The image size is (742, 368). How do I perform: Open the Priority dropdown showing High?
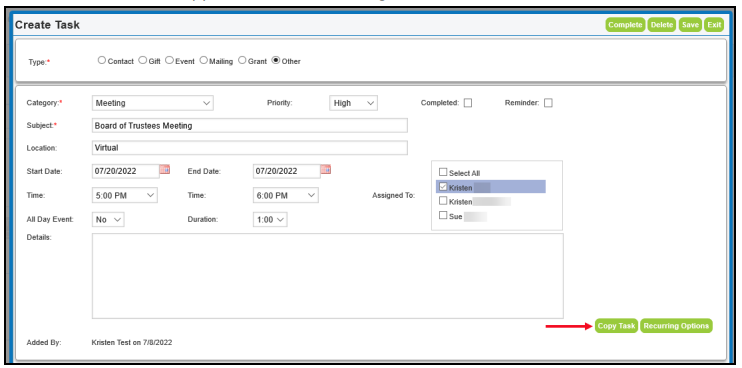pyautogui.click(x=353, y=103)
